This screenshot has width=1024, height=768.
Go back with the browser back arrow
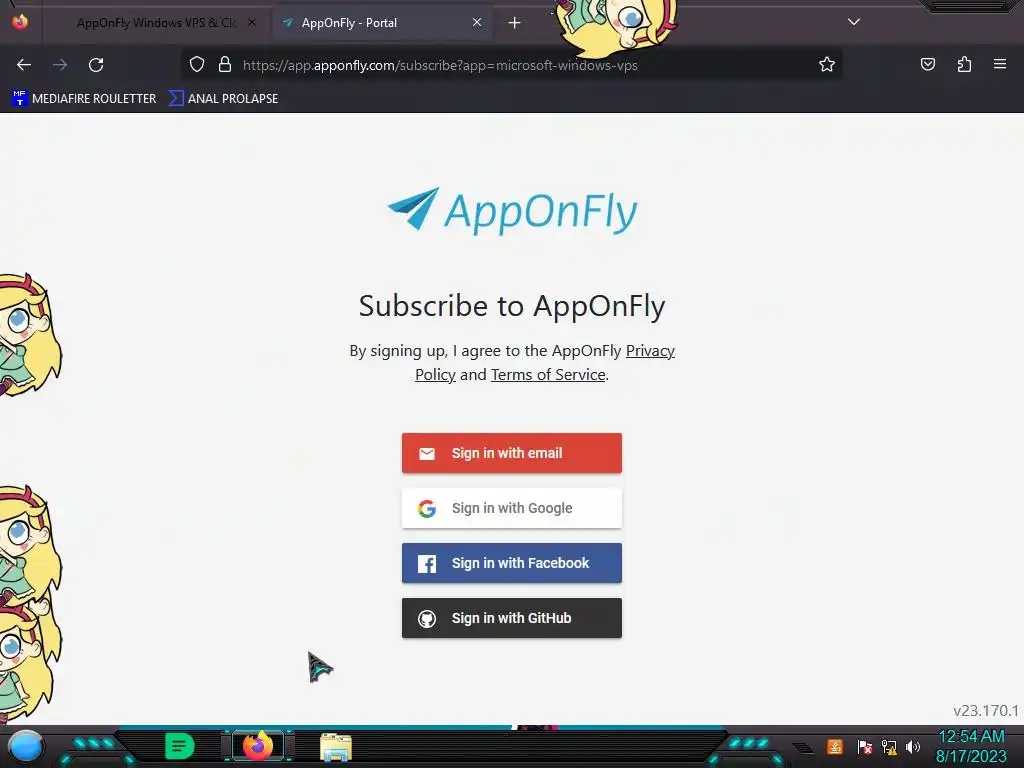(24, 65)
